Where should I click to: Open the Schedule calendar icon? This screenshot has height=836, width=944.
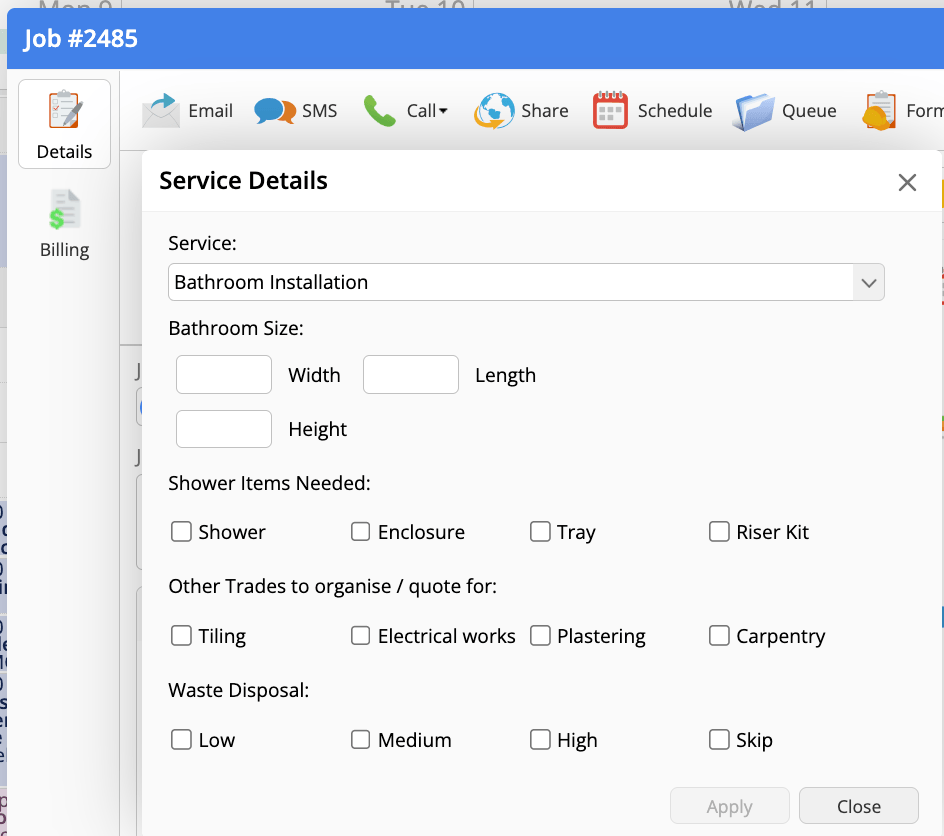[610, 111]
